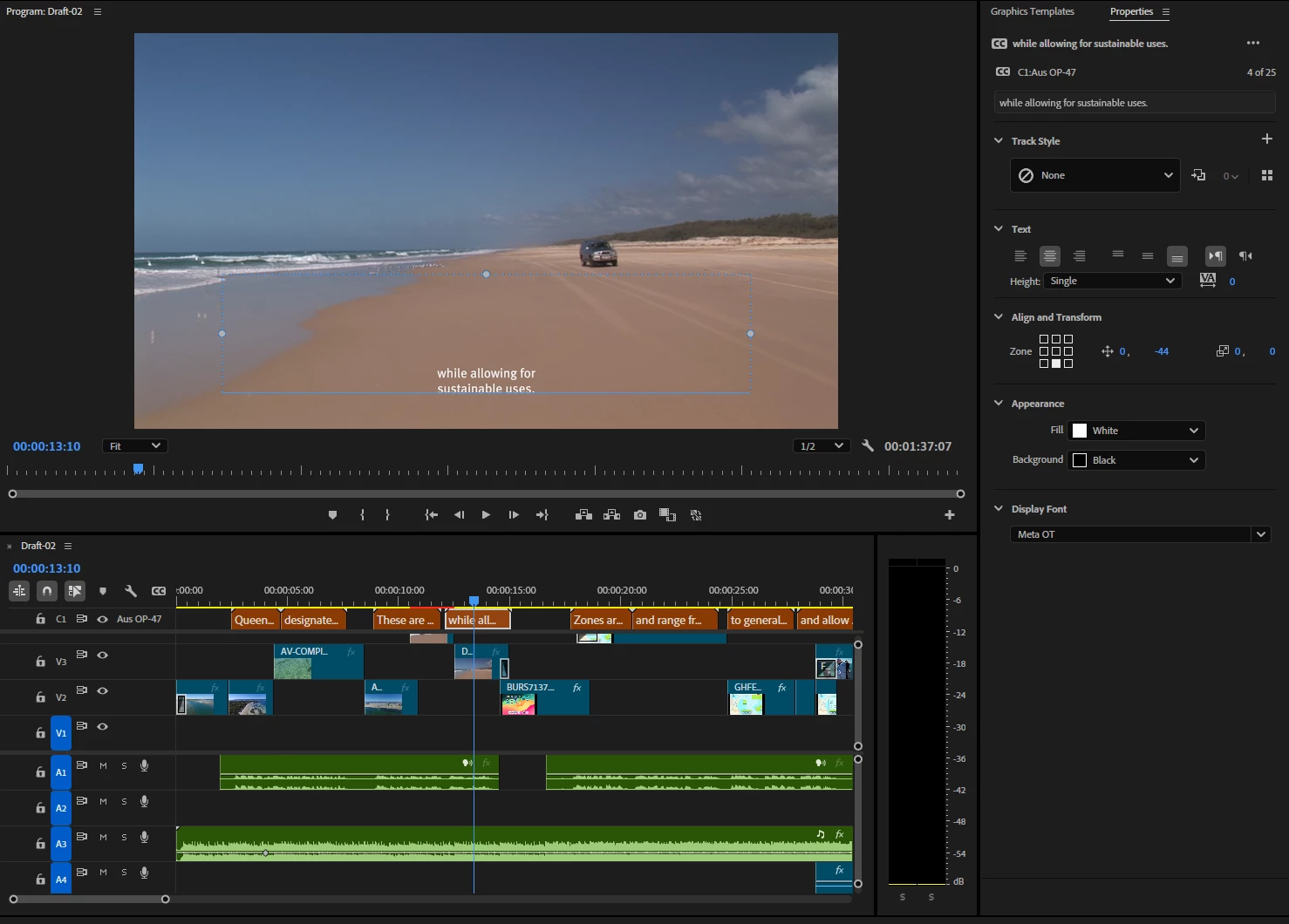The width and height of the screenshot is (1289, 924).
Task: Solo the A3 audio track
Action: 124,838
